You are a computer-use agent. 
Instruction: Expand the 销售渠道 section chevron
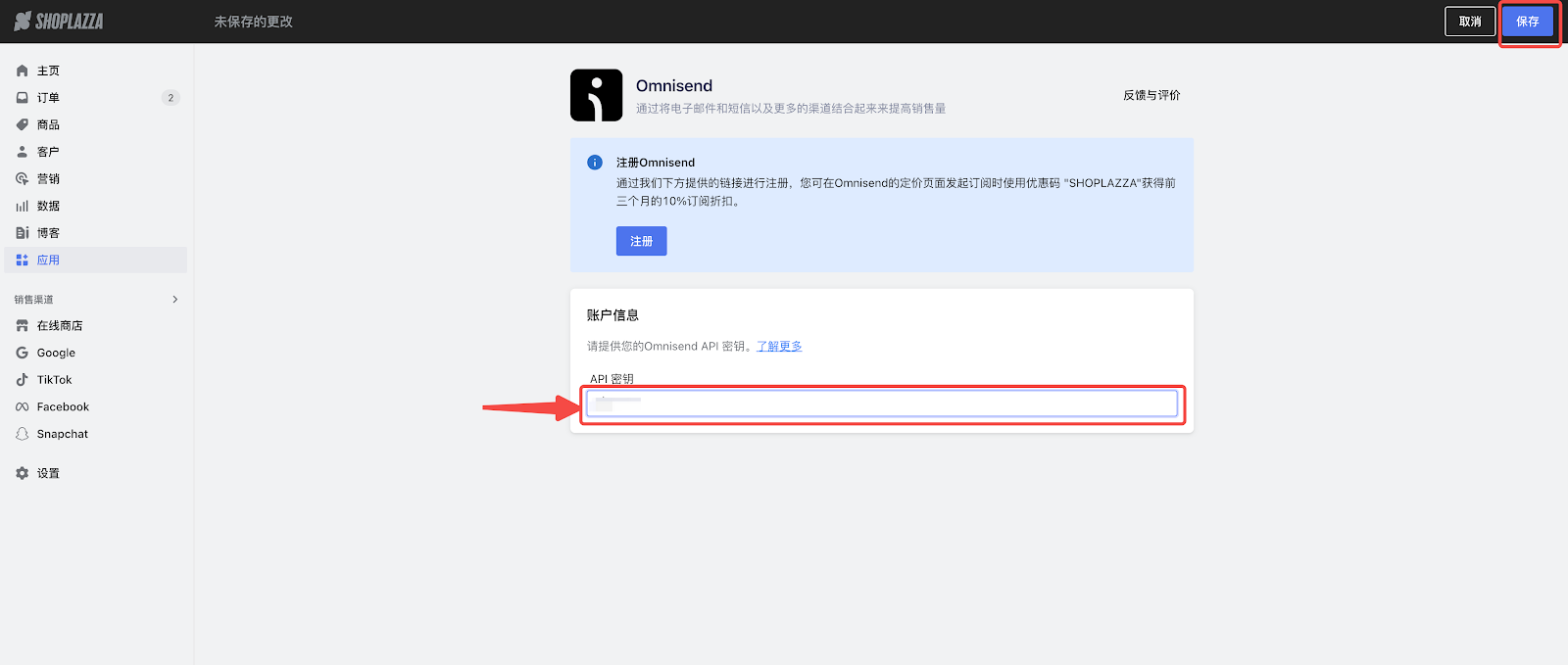(175, 300)
